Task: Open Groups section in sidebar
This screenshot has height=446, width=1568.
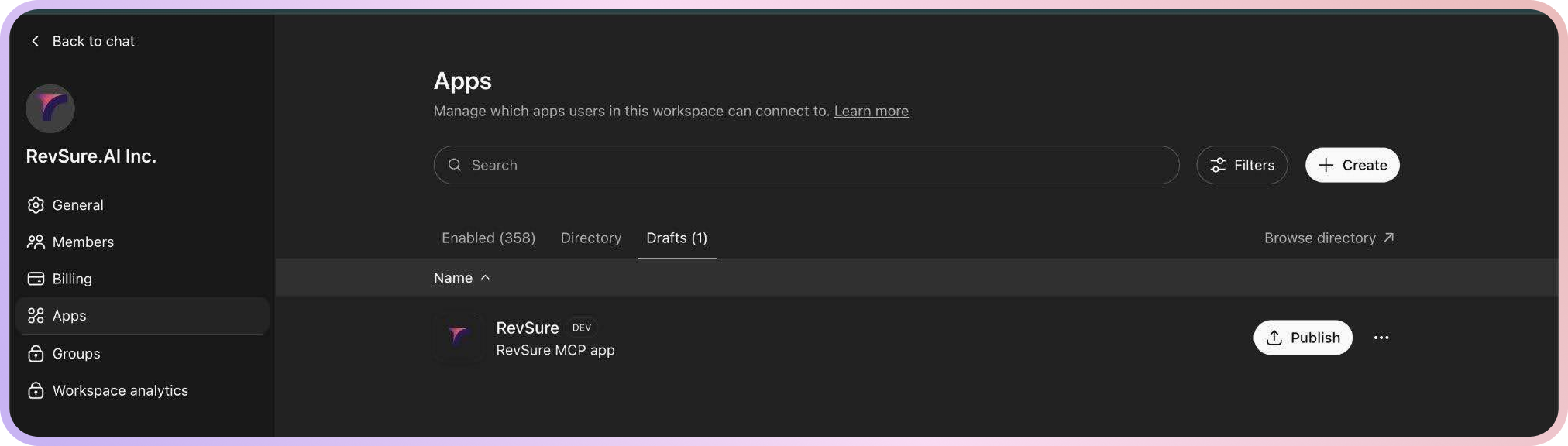Action: click(x=143, y=353)
